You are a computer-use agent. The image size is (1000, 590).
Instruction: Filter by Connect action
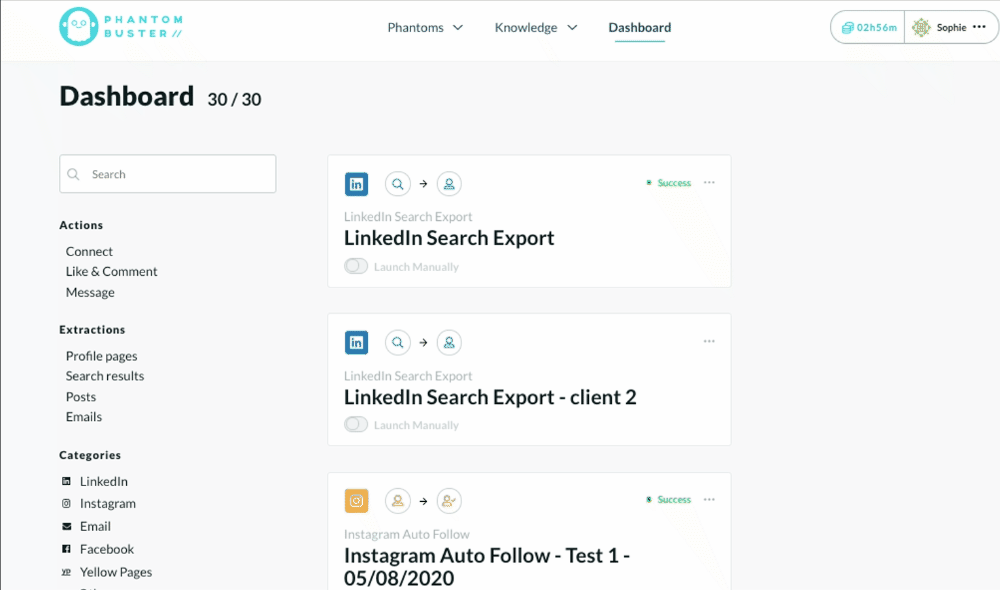tap(89, 251)
